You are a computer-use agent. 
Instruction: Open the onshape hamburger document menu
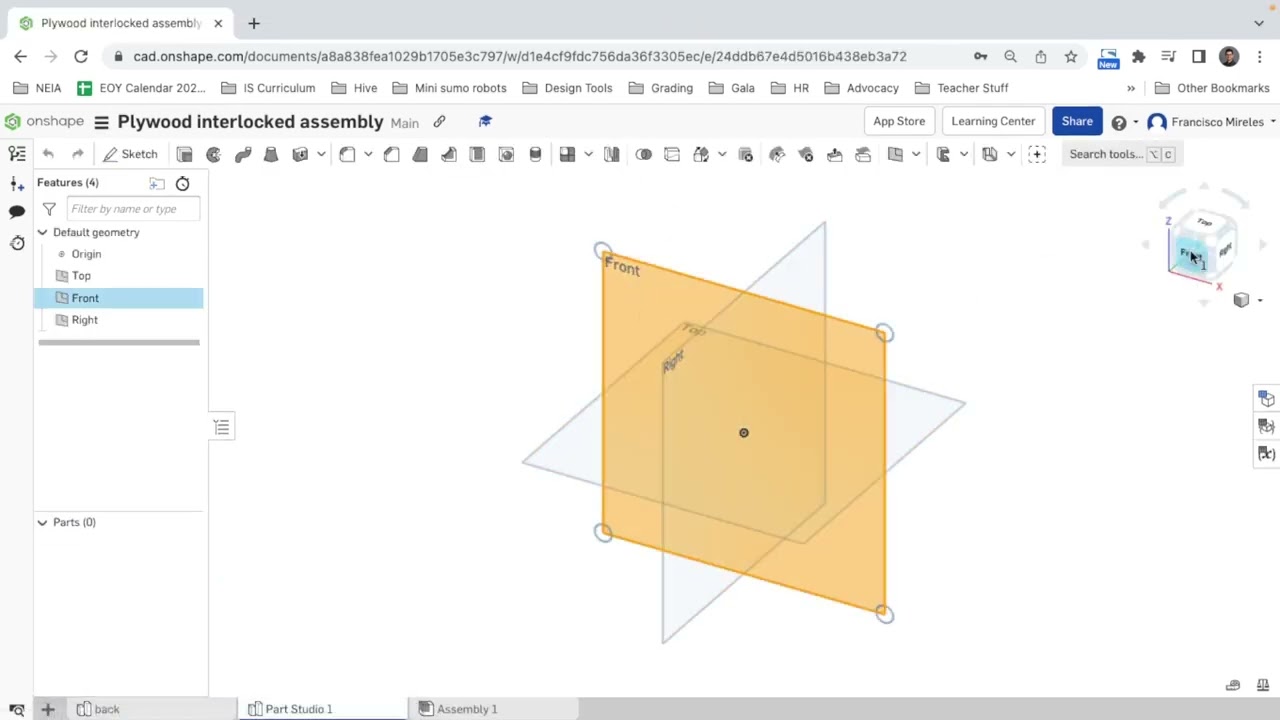pyautogui.click(x=101, y=122)
